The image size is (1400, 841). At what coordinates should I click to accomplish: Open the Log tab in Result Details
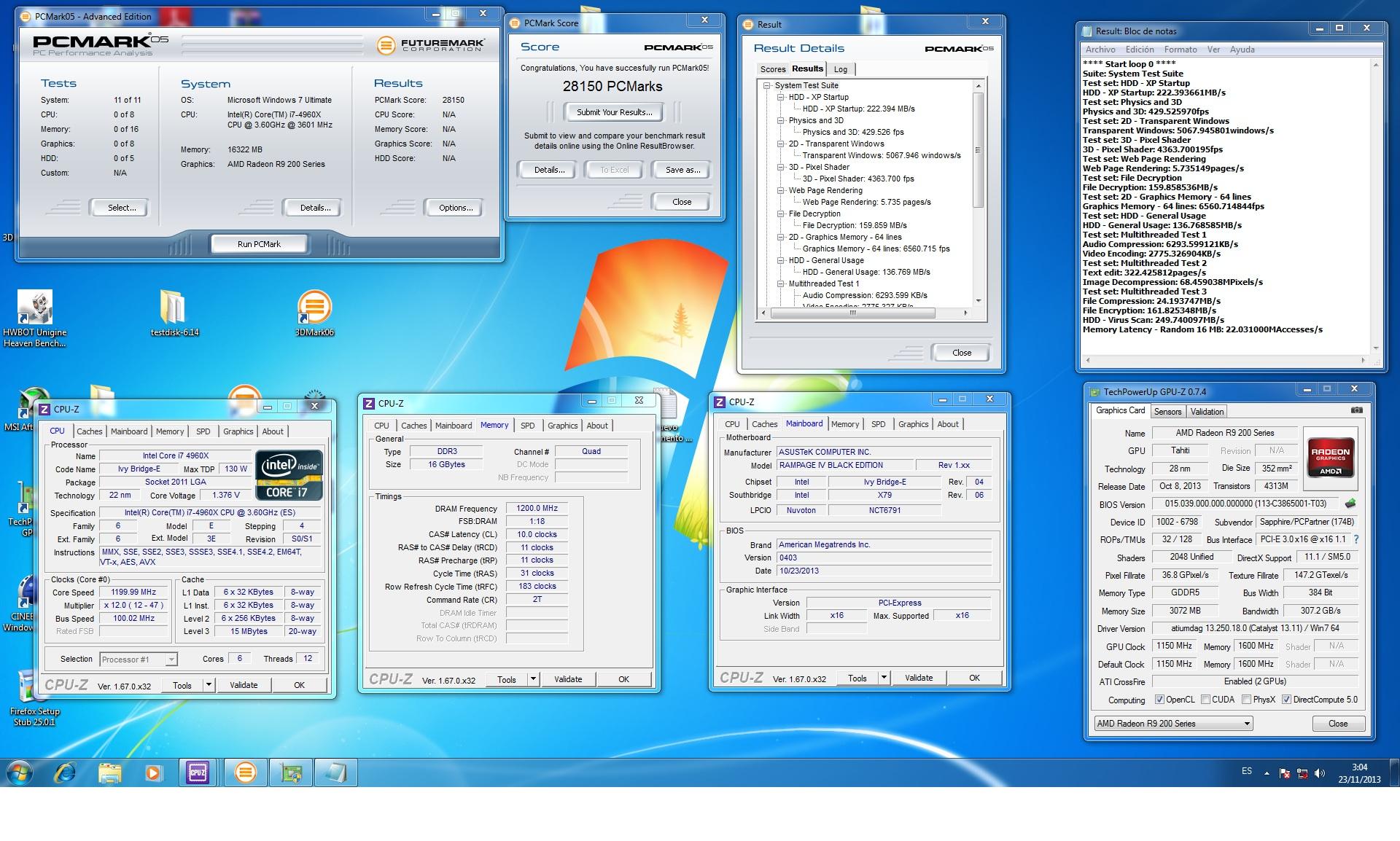841,69
